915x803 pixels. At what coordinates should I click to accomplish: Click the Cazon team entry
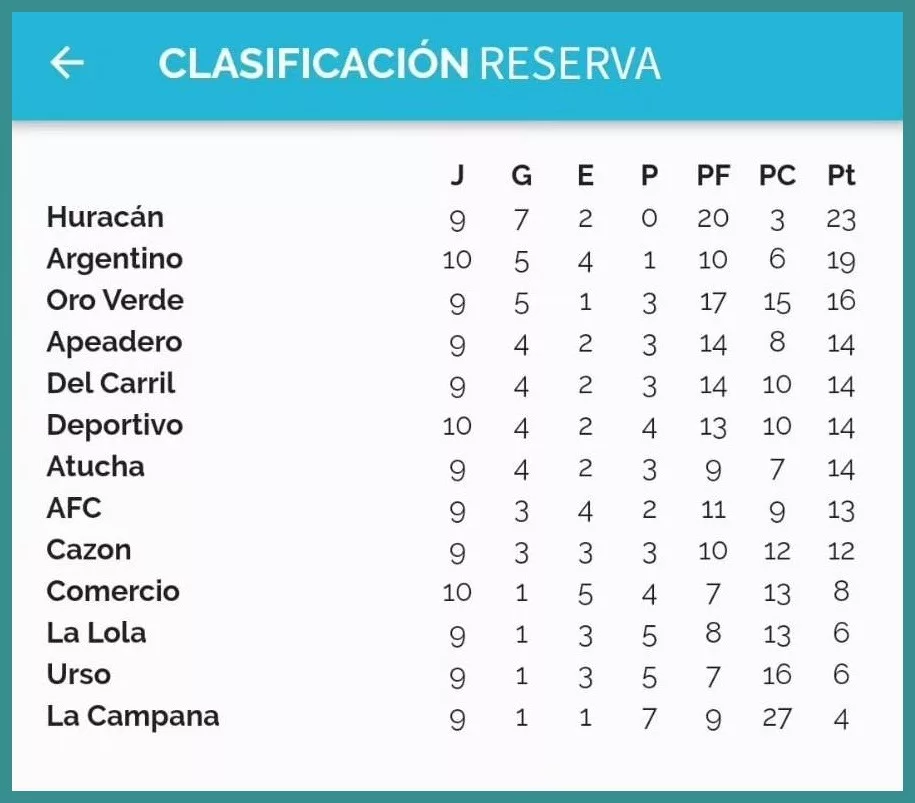point(89,550)
